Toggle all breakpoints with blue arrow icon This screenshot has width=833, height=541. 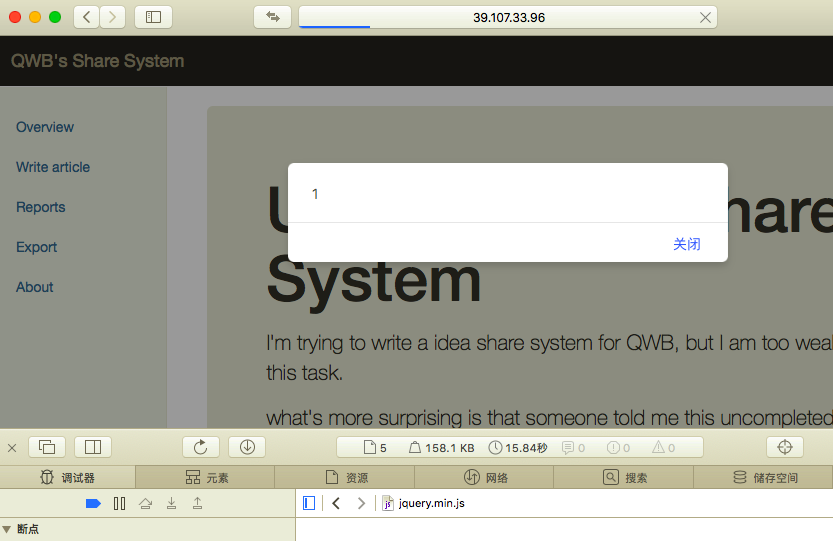click(x=93, y=503)
